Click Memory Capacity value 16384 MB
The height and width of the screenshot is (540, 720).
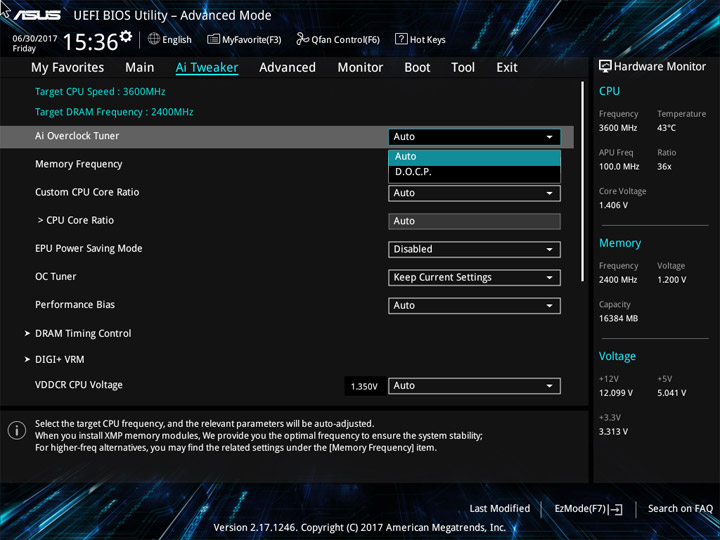(619, 318)
